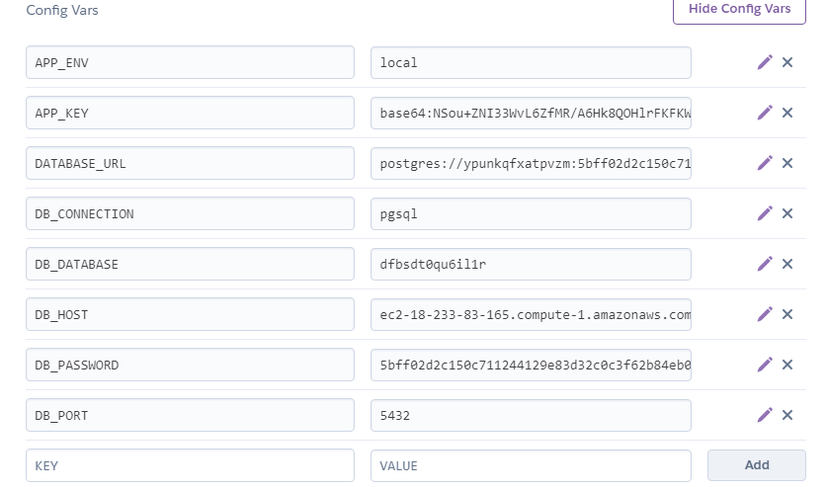The image size is (825, 487).
Task: Edit the DB_PORT config var
Action: pyautogui.click(x=765, y=415)
